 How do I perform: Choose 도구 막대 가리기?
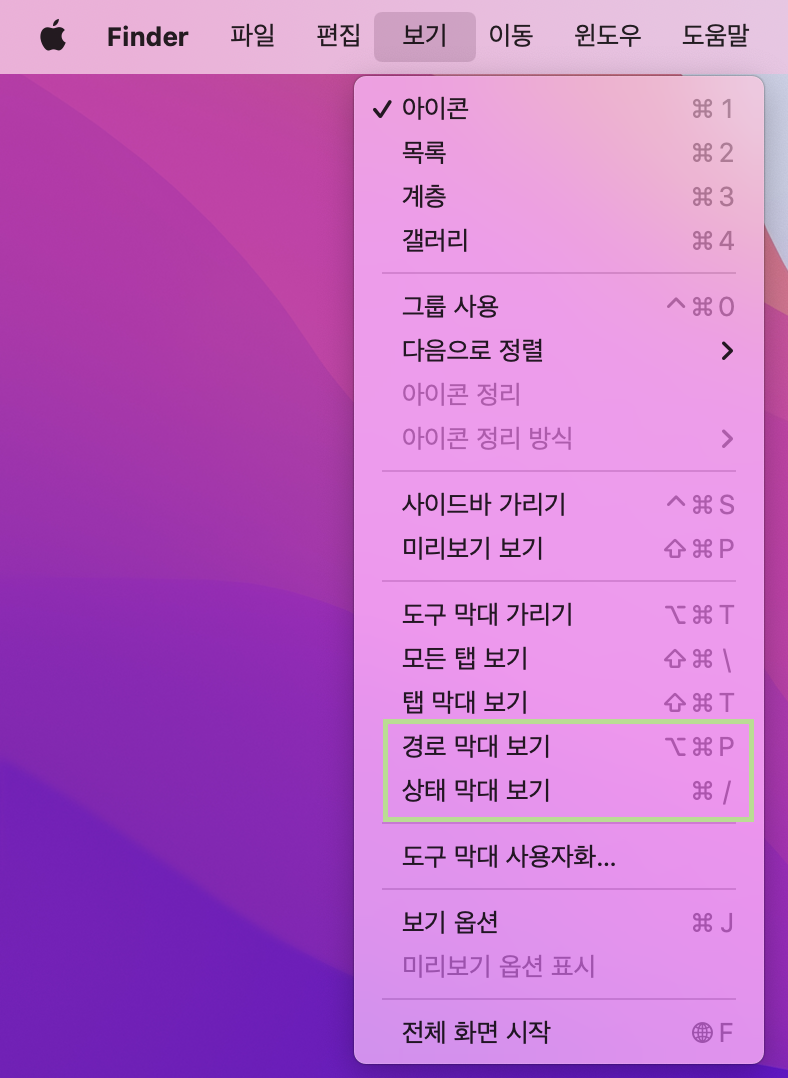click(x=558, y=615)
